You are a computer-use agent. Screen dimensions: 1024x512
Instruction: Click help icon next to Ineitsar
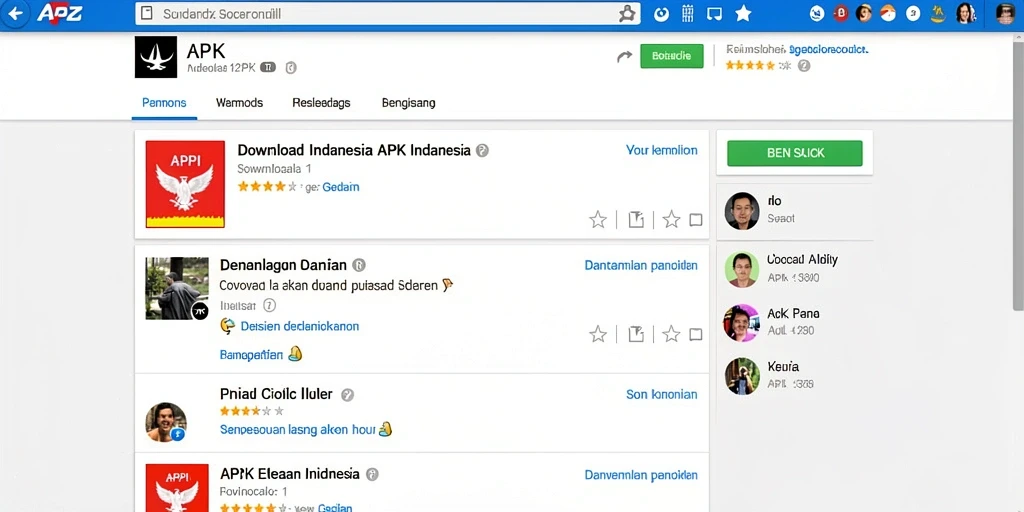269,305
